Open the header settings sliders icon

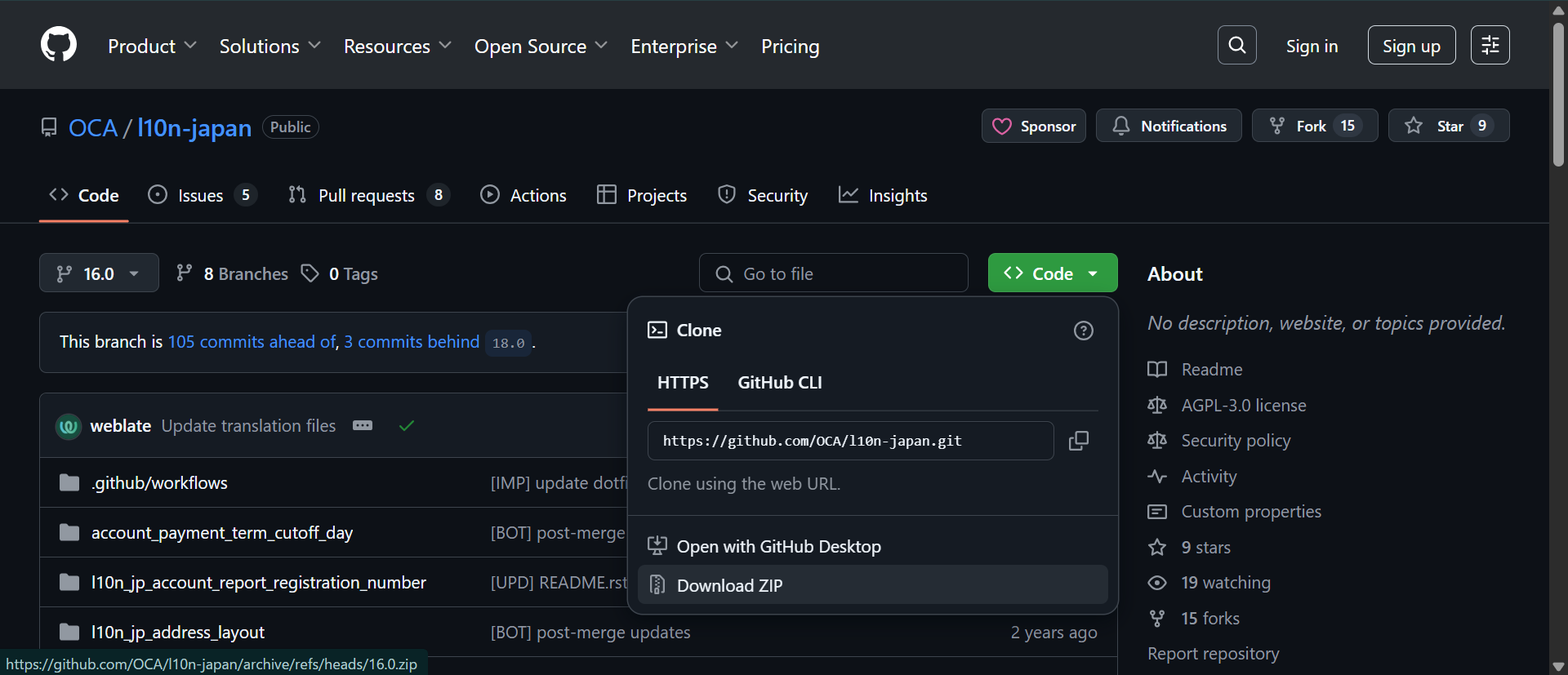pos(1490,45)
